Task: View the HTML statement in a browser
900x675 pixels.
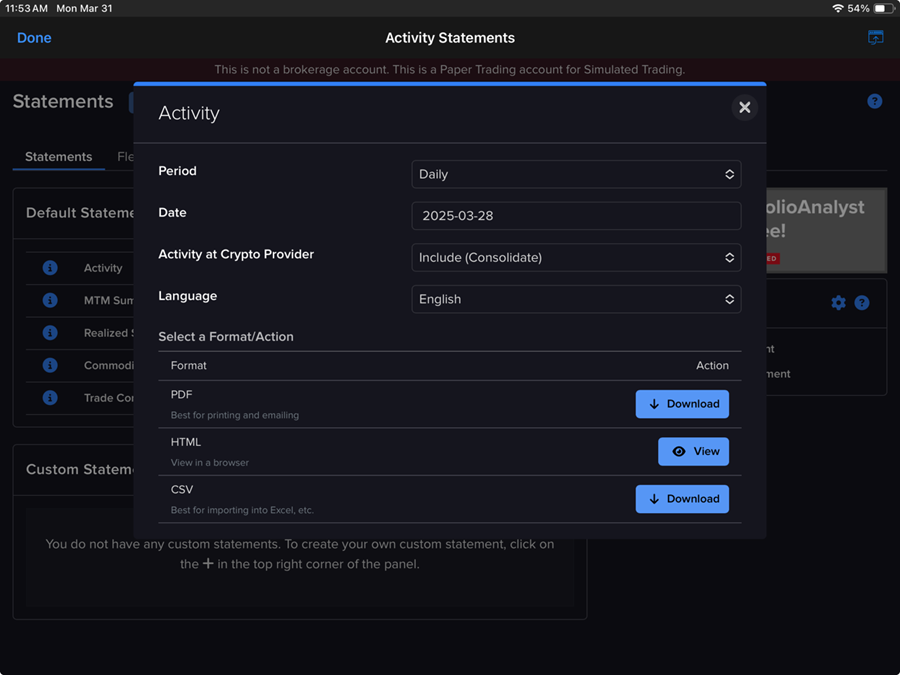Action: [x=694, y=451]
